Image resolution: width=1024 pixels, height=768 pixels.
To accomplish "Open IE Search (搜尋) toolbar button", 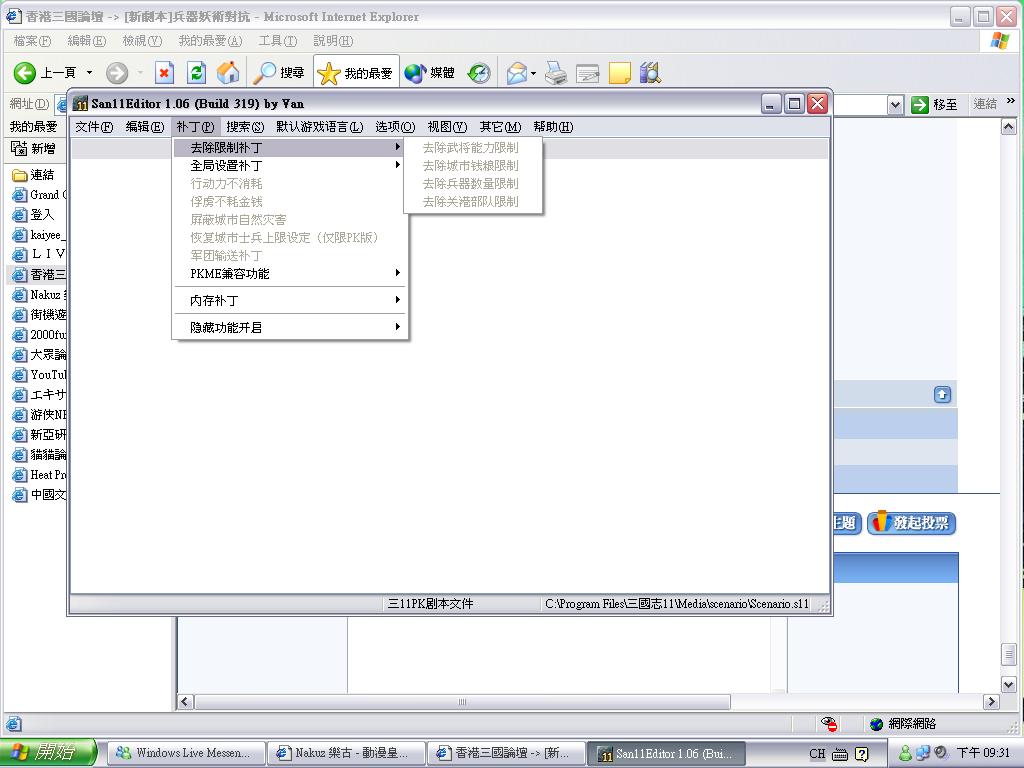I will [x=280, y=72].
